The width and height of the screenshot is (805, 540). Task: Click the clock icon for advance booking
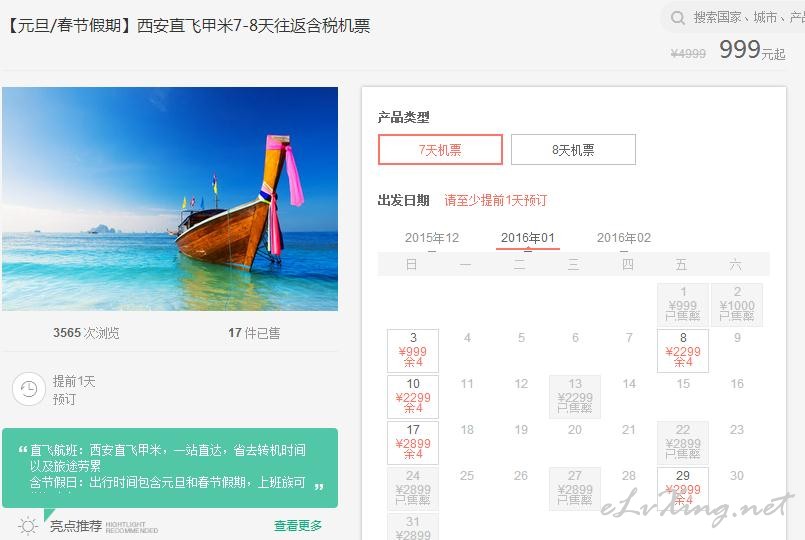click(29, 389)
